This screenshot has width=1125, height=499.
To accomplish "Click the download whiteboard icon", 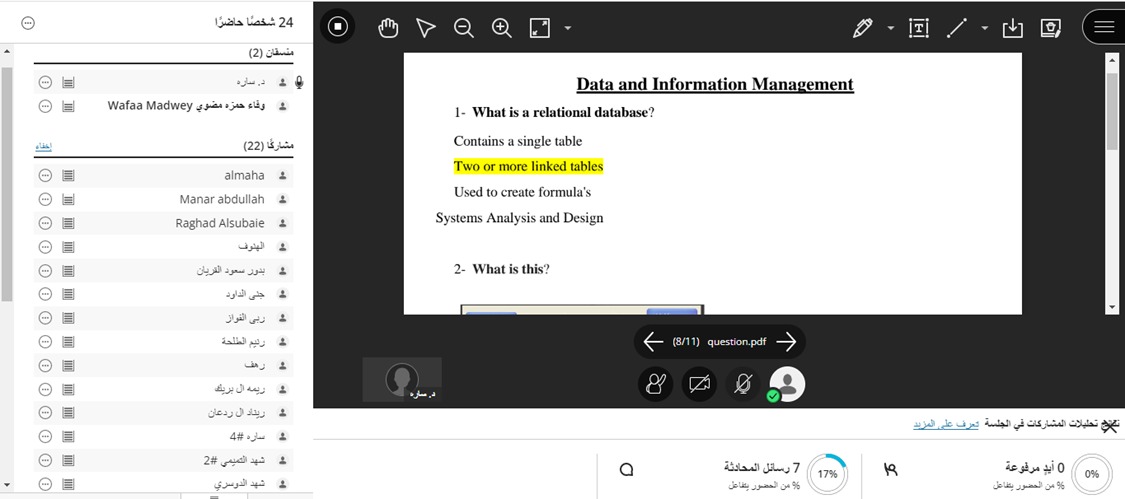I will (x=1012, y=28).
